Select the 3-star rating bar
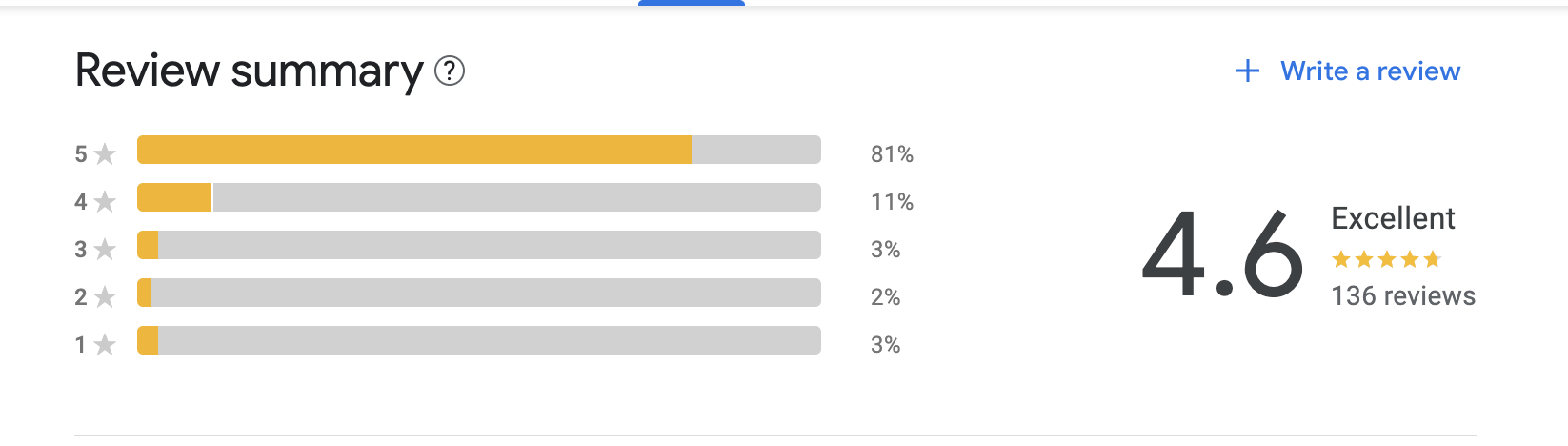 pyautogui.click(x=479, y=245)
